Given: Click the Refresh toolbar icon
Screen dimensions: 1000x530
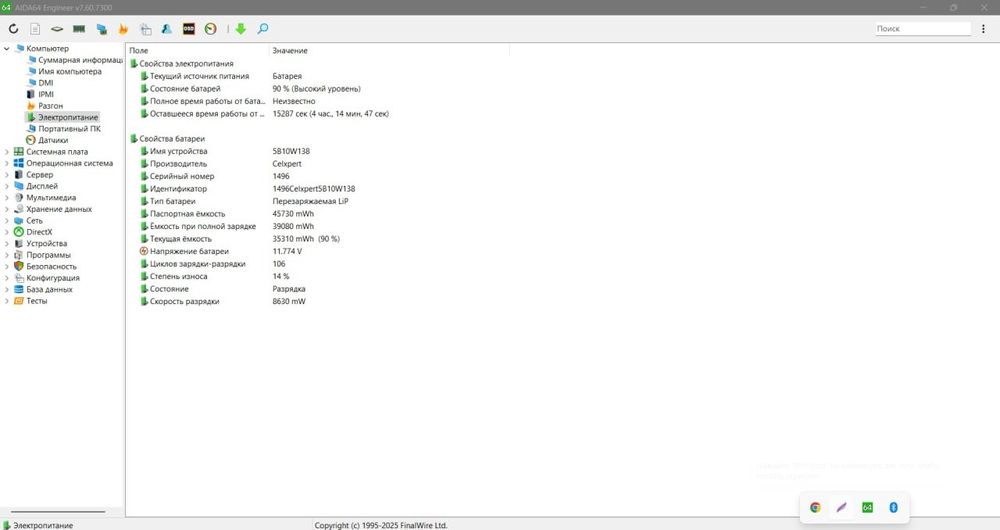Looking at the screenshot, I should coord(13,29).
